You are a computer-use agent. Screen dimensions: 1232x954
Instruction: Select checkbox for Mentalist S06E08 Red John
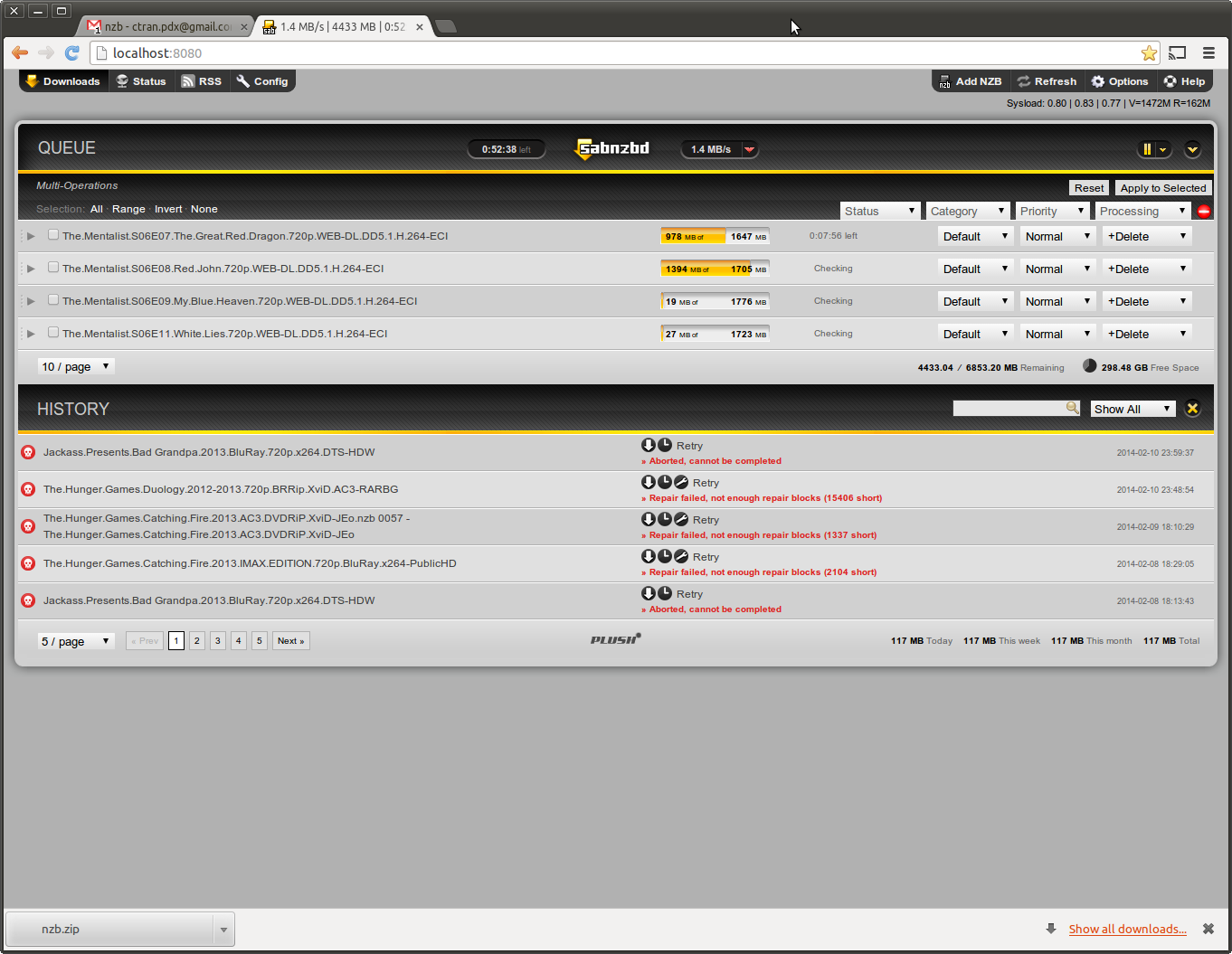click(53, 267)
